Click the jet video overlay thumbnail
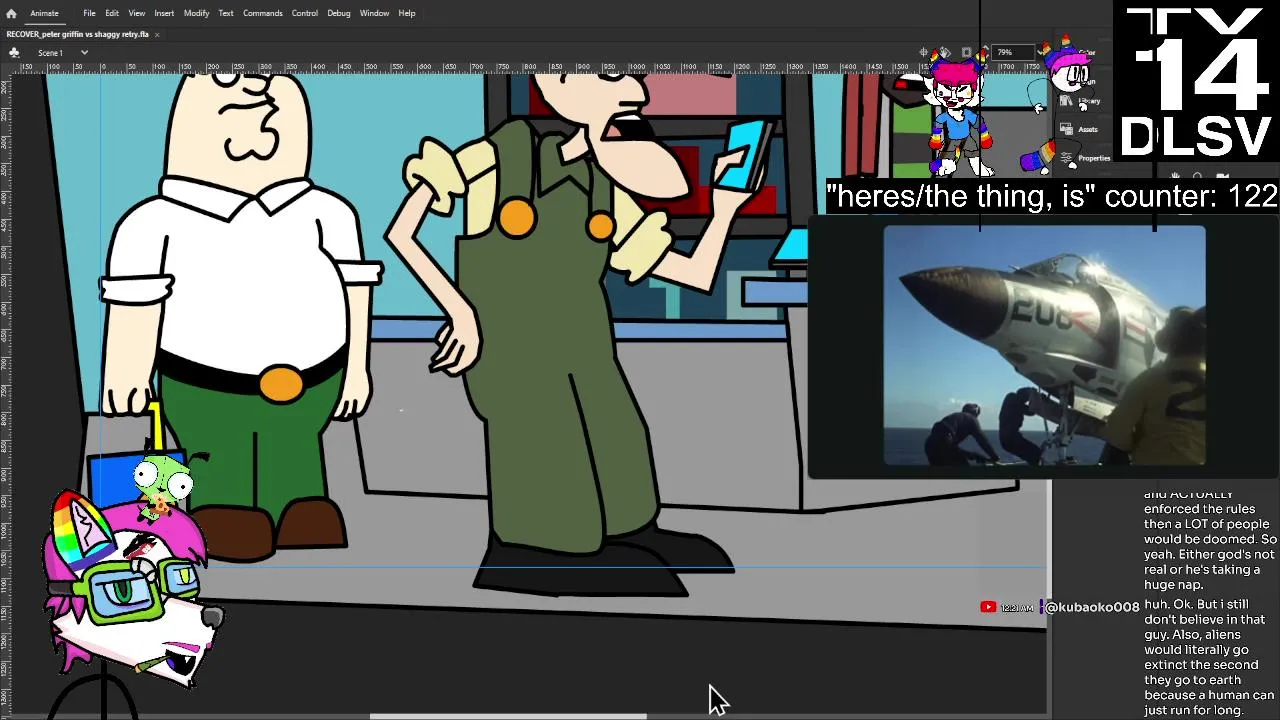 coord(1044,346)
